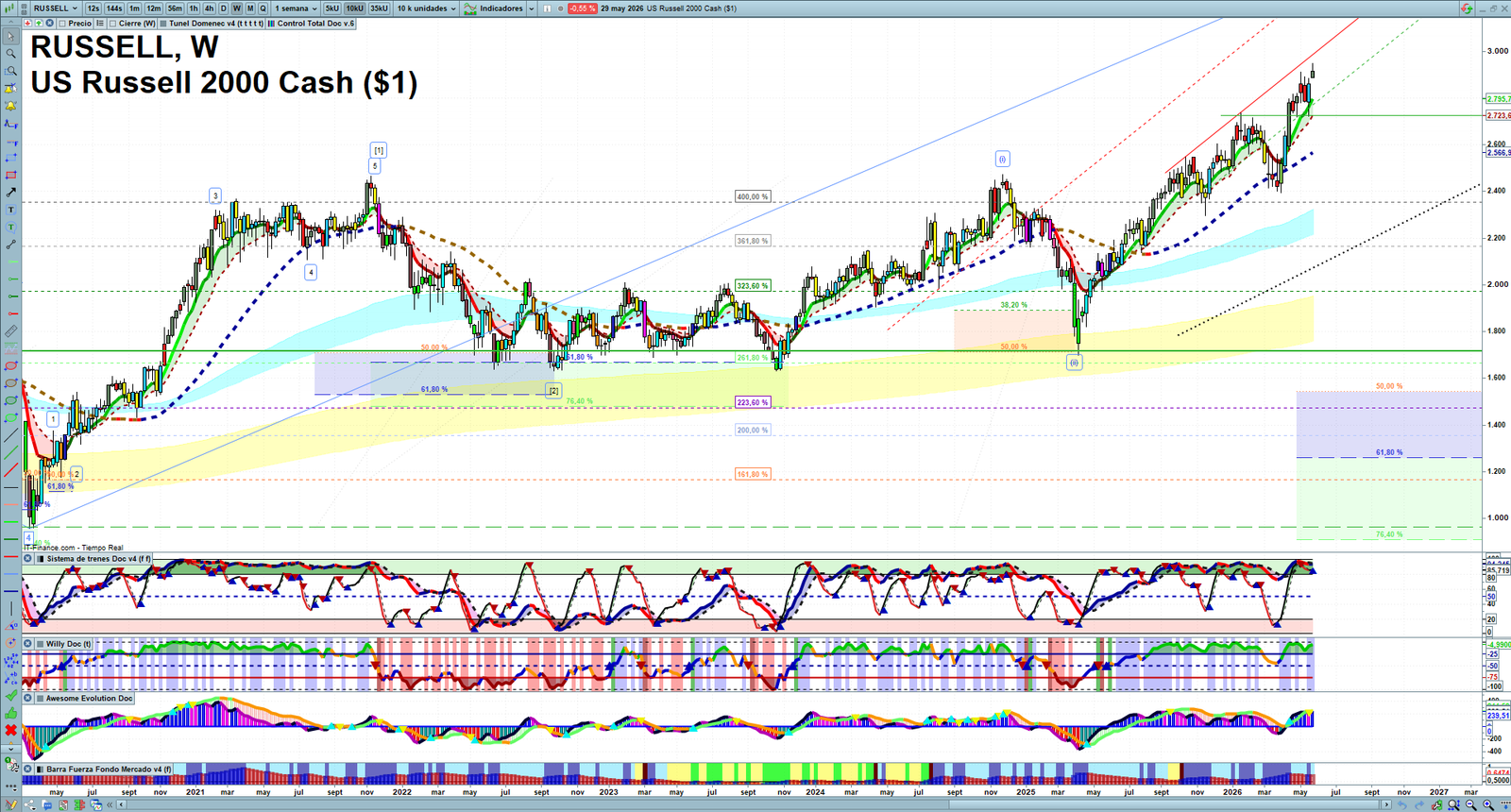Select the pointer cursor tool

(x=11, y=36)
